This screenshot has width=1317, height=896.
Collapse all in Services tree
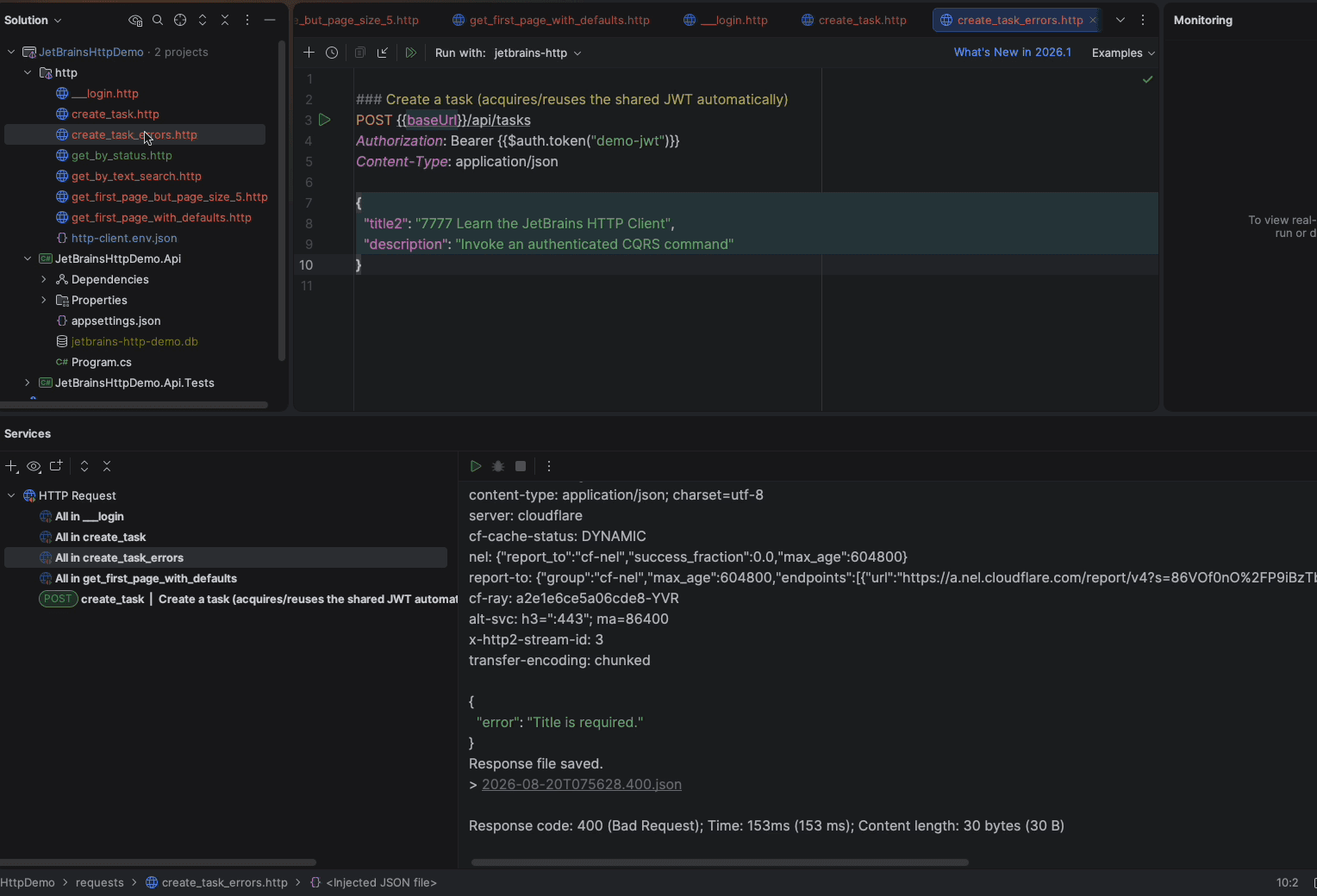107,466
